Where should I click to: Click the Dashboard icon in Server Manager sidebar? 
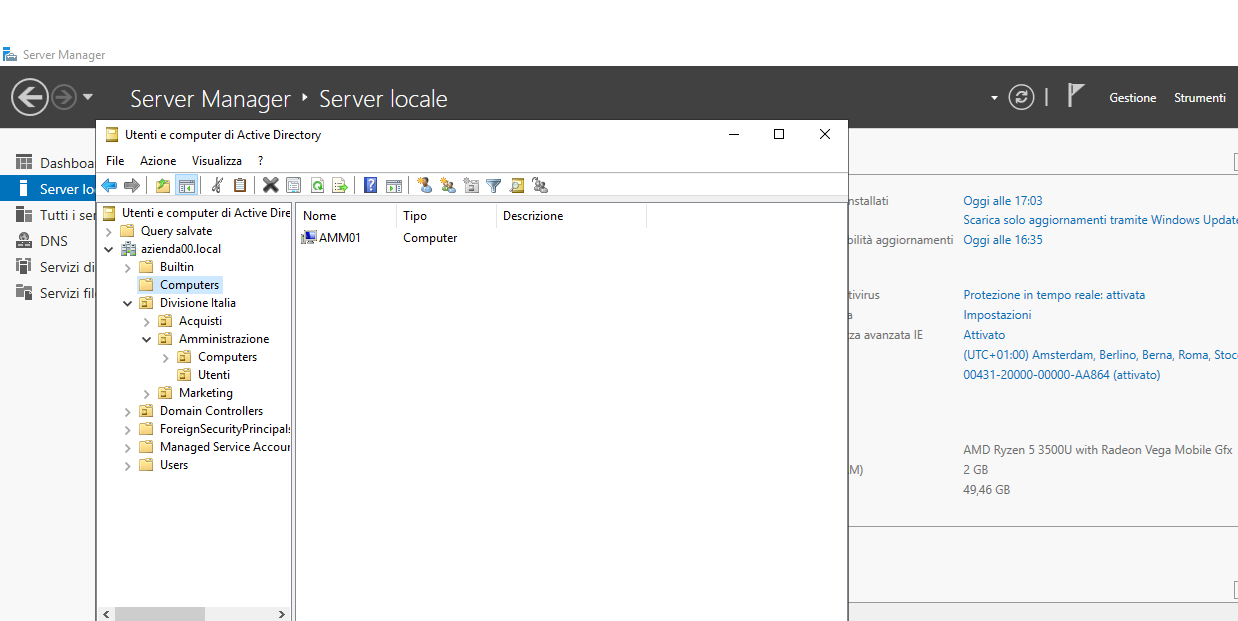[x=23, y=162]
